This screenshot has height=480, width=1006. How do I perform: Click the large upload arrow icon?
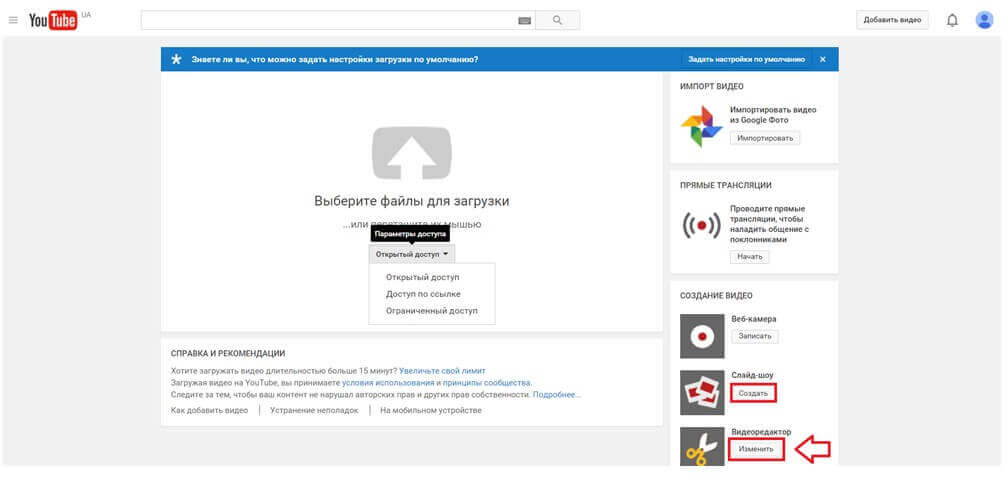[411, 152]
